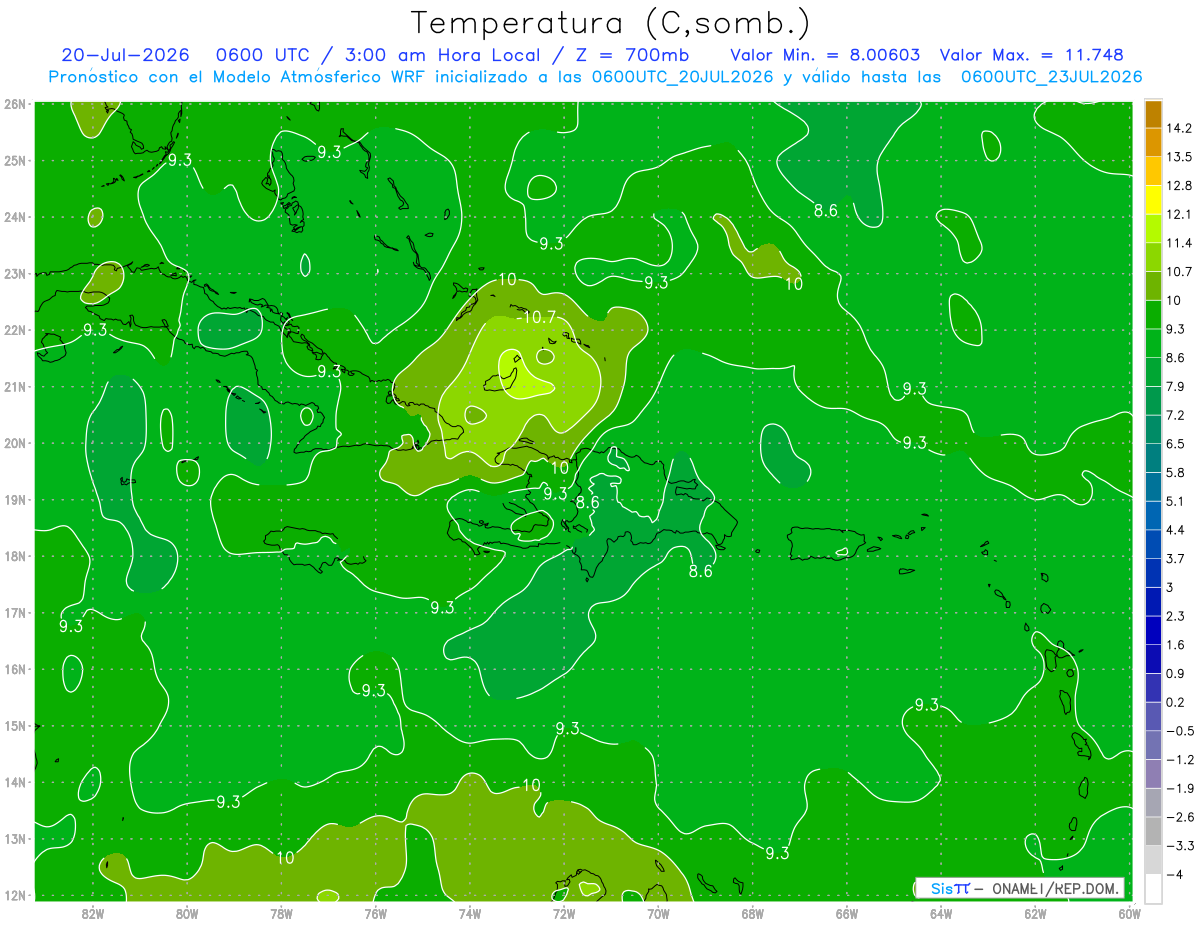
Task: Click the 62W longitude axis label
Action: click(x=1035, y=913)
